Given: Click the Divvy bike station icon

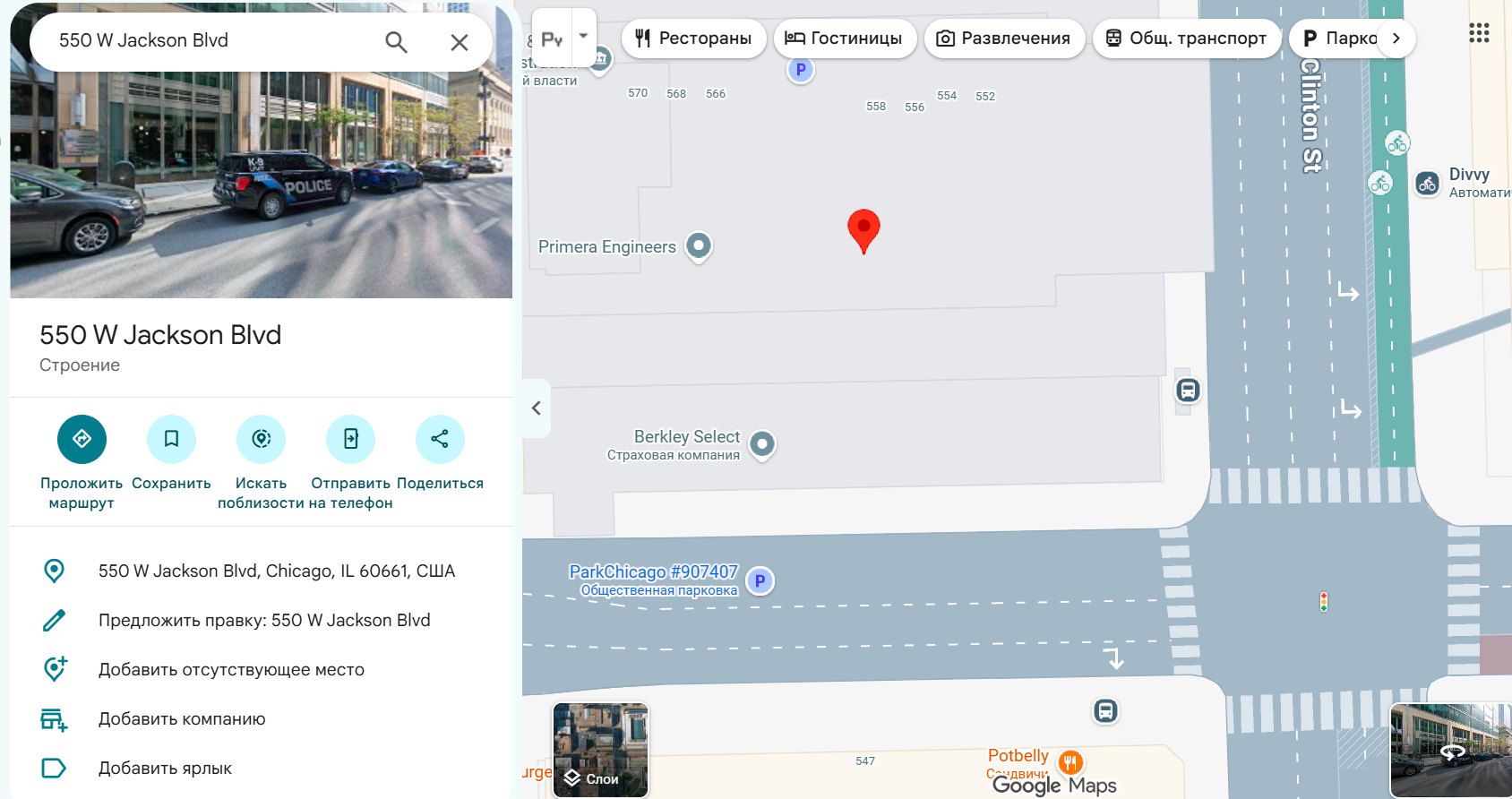Looking at the screenshot, I should point(1427,185).
